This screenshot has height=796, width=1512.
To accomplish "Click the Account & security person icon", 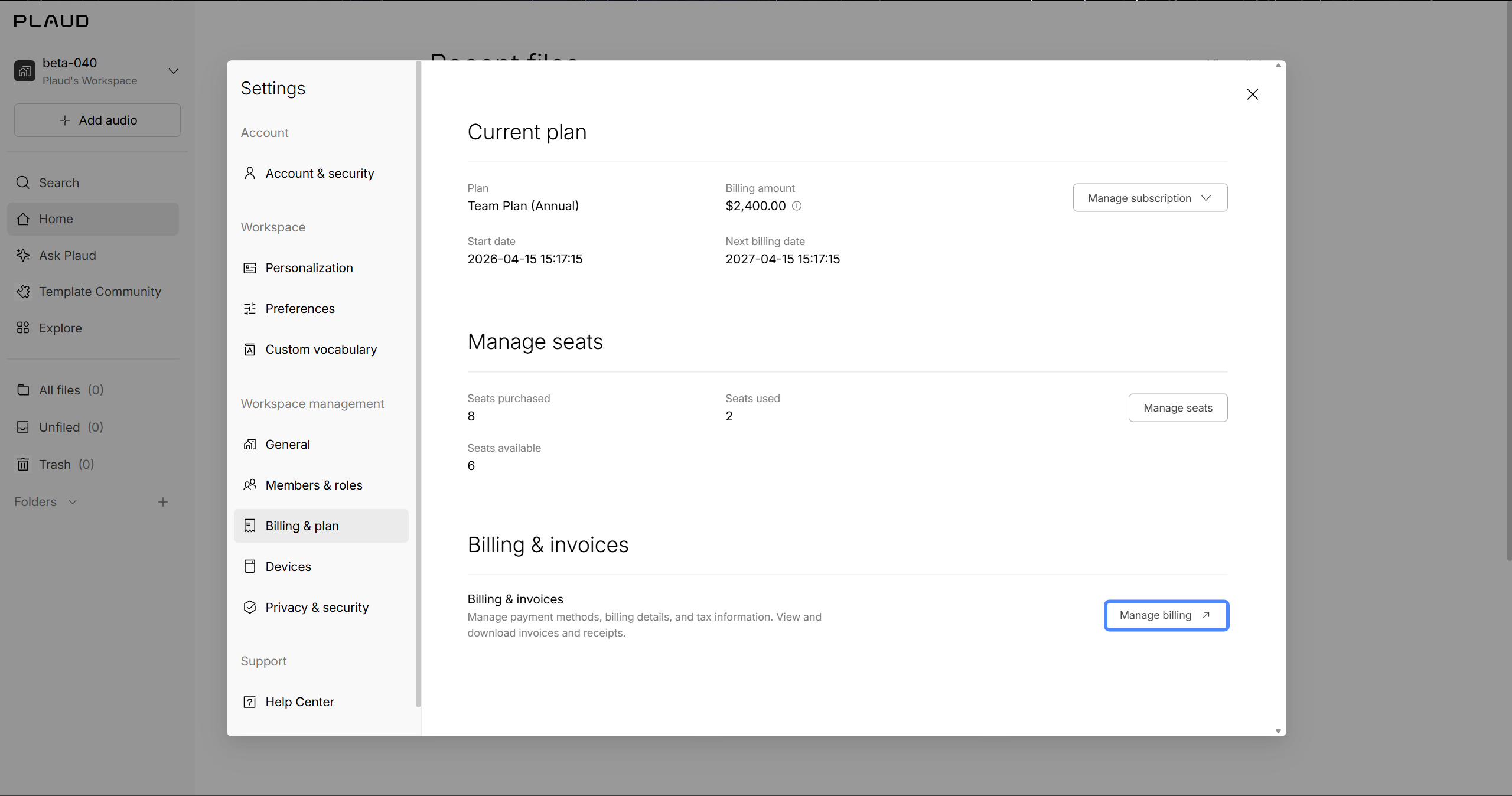I will [250, 173].
